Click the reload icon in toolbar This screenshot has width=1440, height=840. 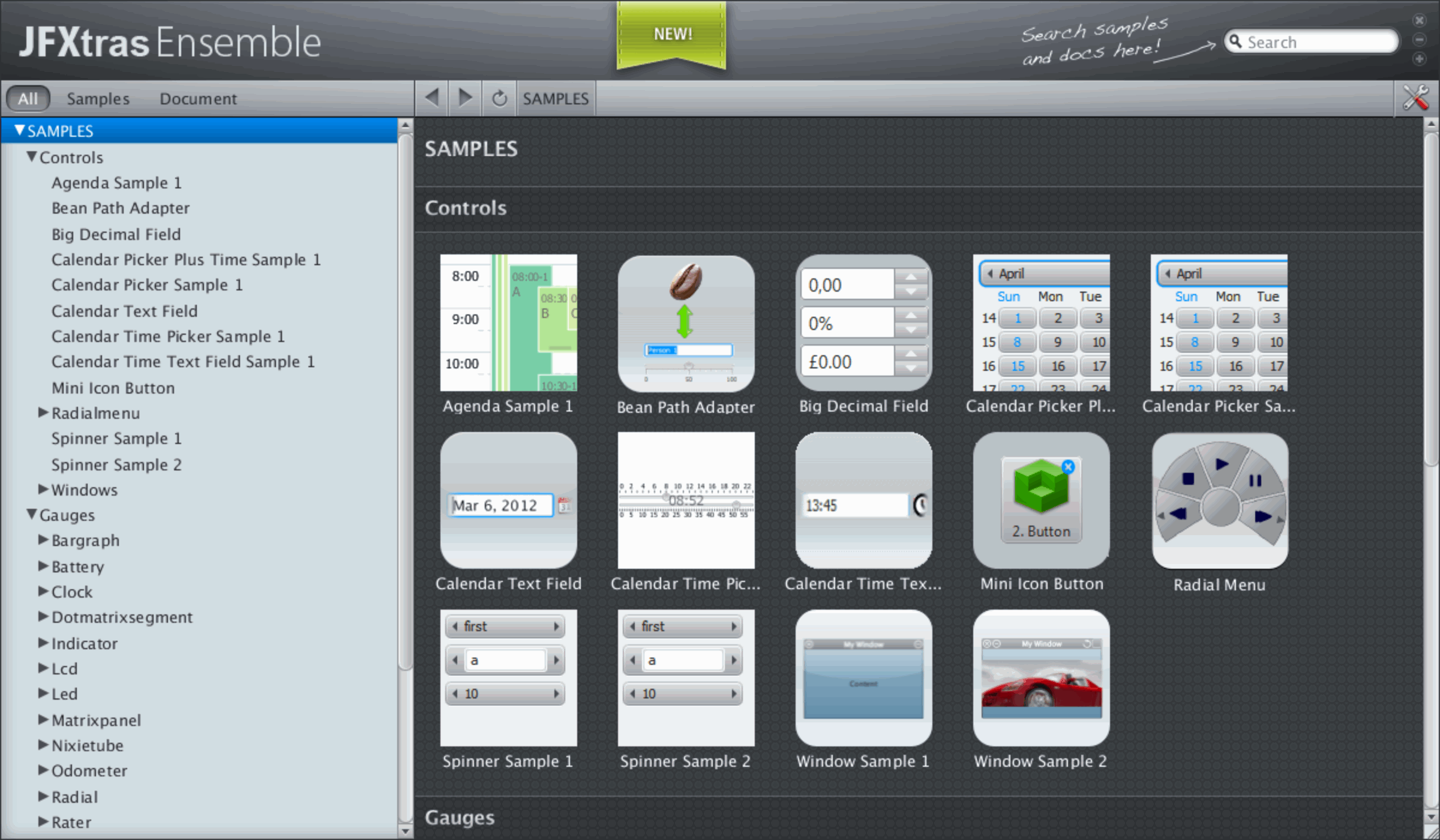[499, 98]
